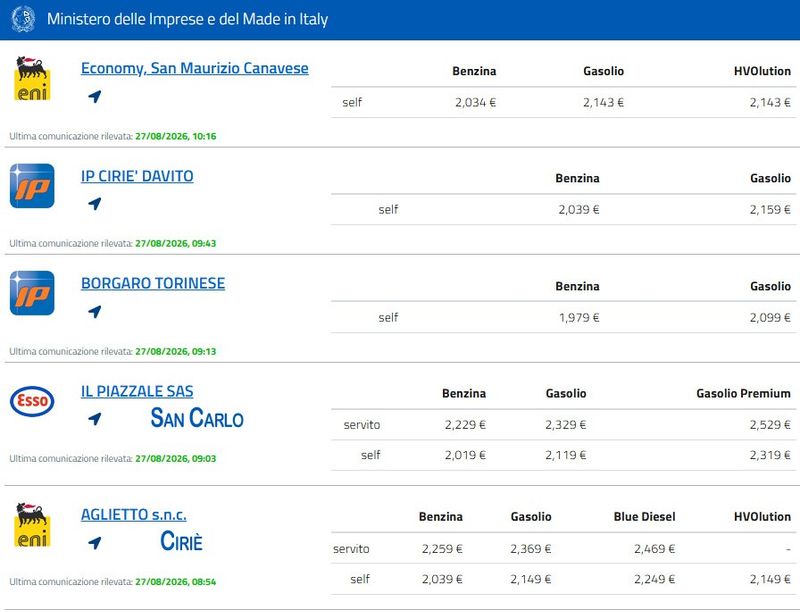
Task: Open the IL PIAZZALE SAS link
Action: pyautogui.click(x=137, y=391)
